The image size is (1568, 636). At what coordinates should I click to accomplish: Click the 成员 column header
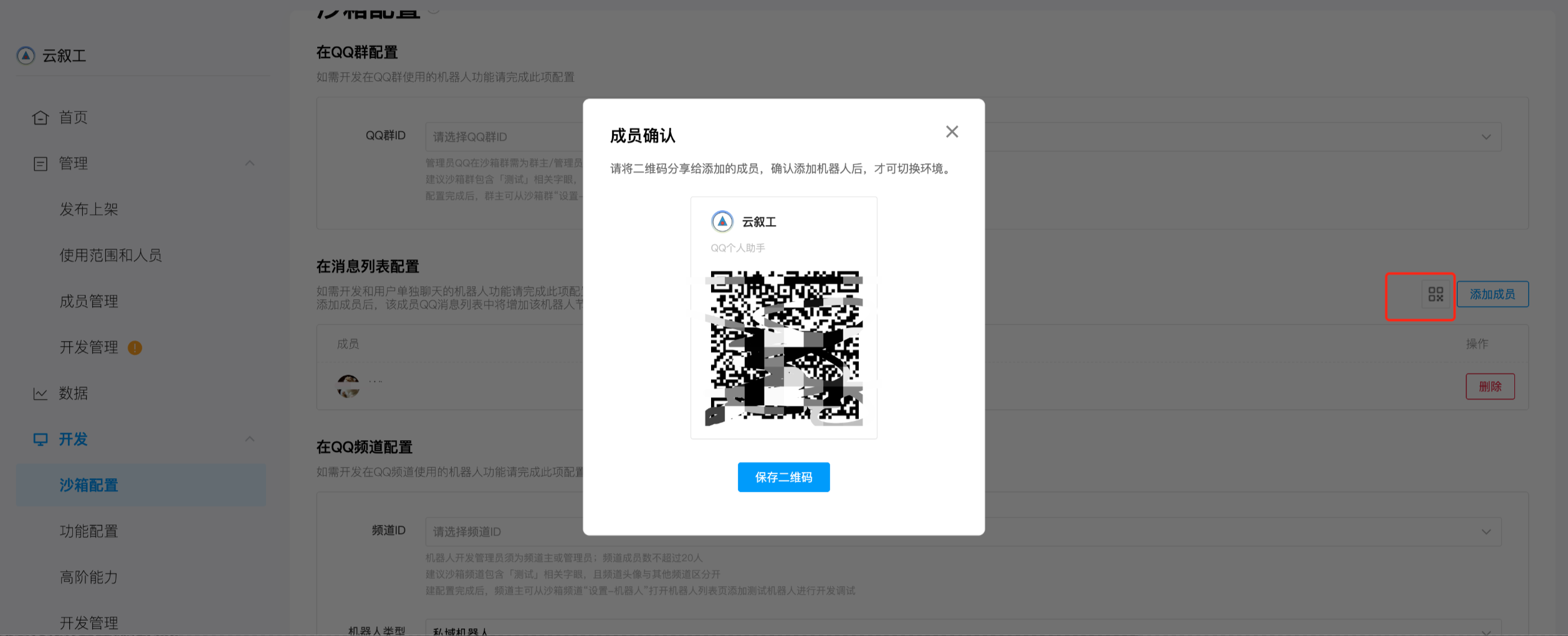point(348,344)
